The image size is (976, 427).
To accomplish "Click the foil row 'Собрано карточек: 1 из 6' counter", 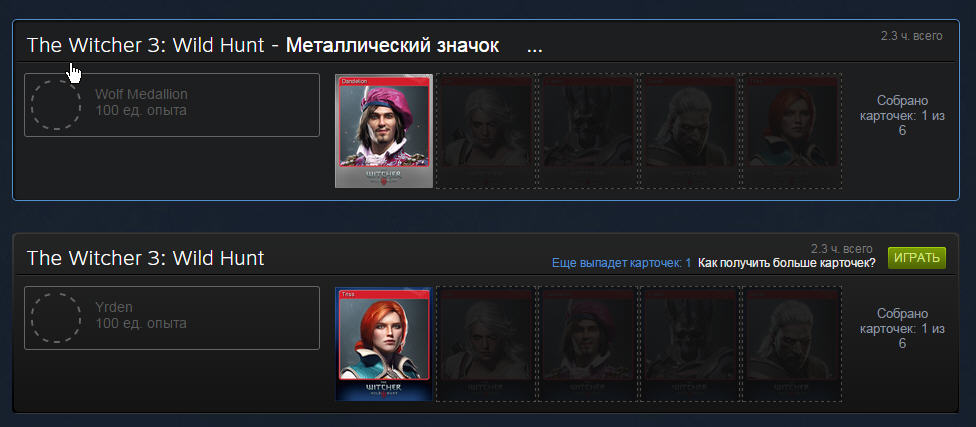I will click(902, 115).
